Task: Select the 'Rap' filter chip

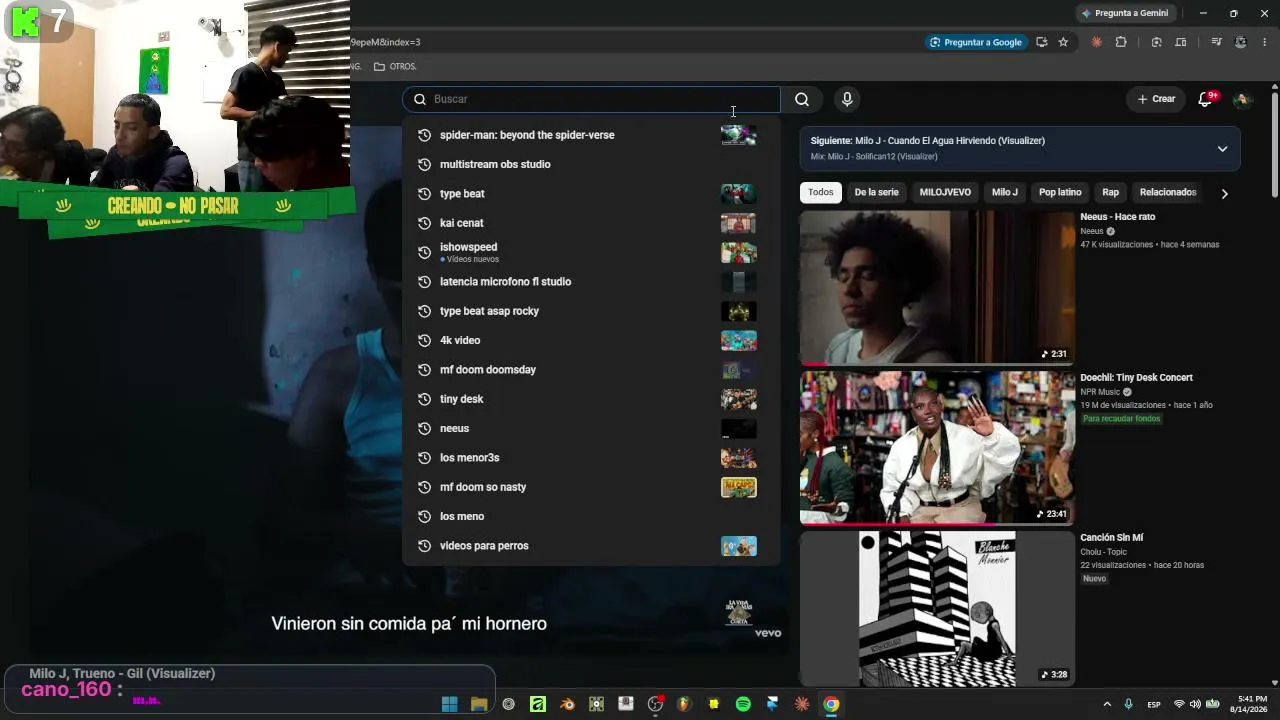Action: click(1110, 192)
